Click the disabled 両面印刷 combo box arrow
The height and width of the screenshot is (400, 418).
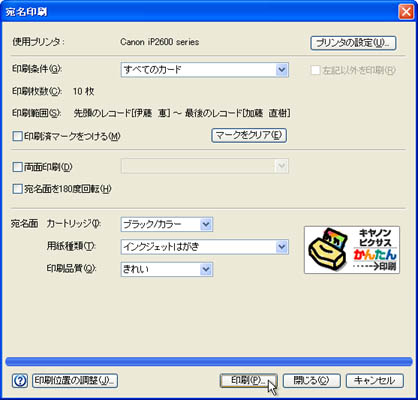[x=281, y=166]
